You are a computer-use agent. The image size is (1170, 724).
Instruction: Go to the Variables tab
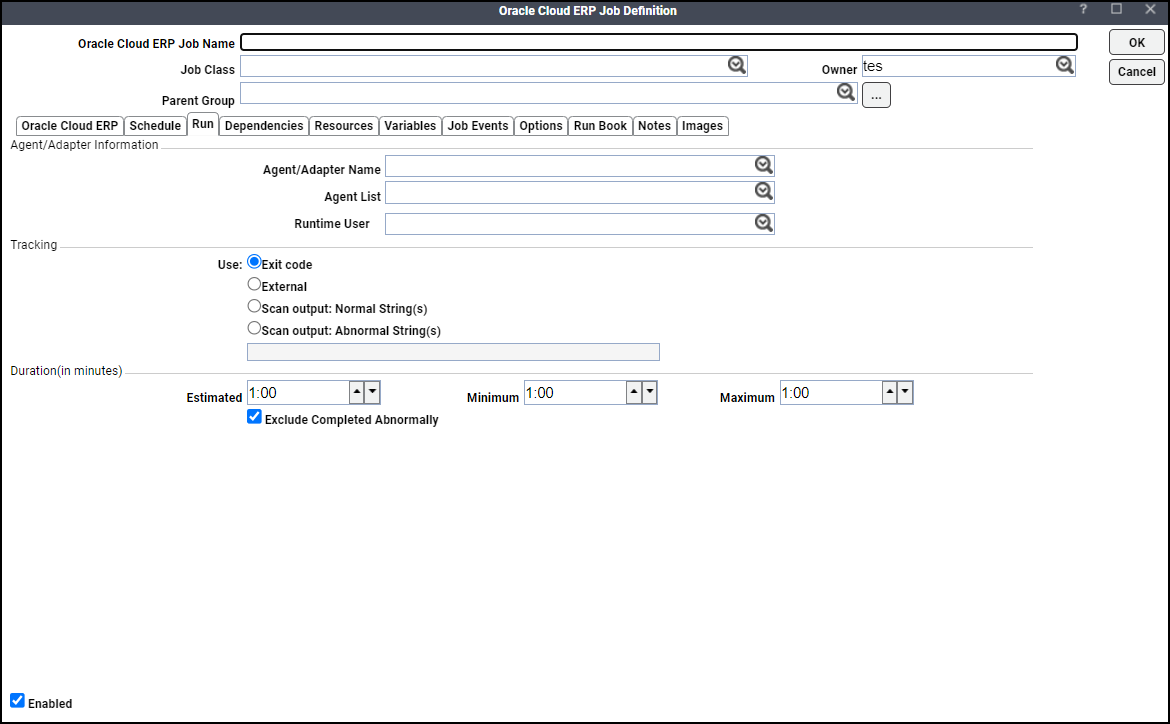[x=410, y=125]
